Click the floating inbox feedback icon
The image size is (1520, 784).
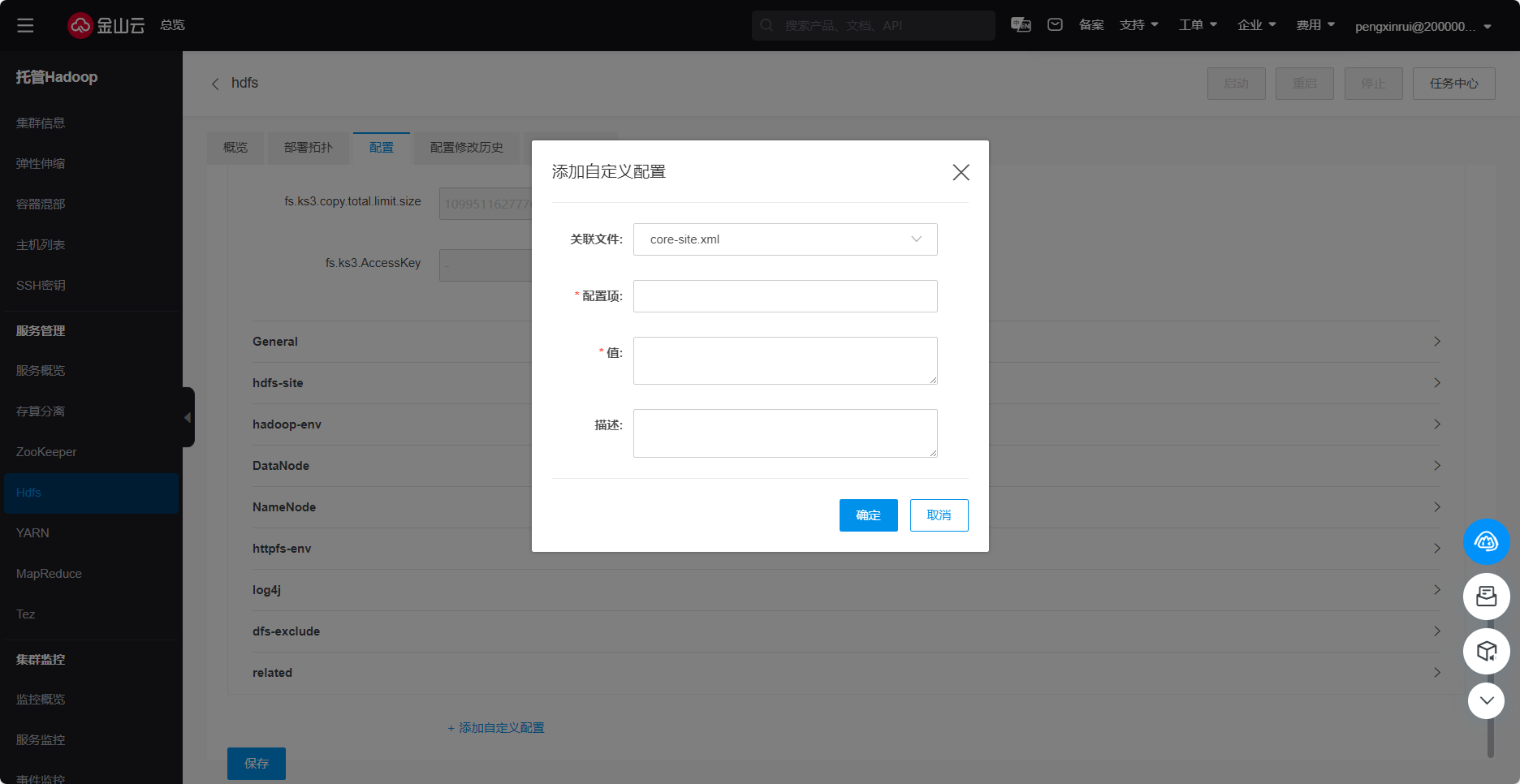tap(1486, 597)
